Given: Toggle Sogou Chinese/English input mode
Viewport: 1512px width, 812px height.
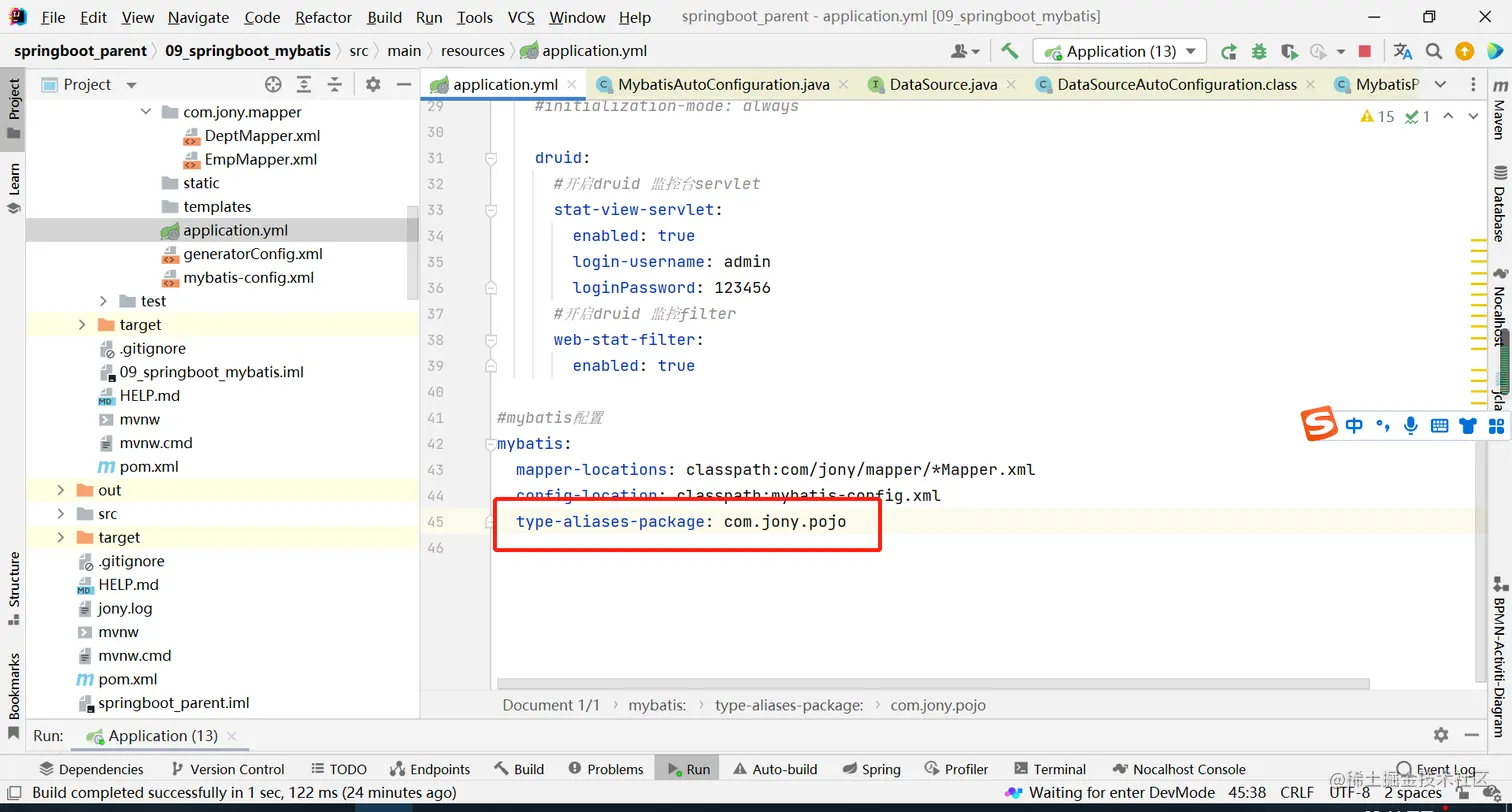Looking at the screenshot, I should 1354,425.
